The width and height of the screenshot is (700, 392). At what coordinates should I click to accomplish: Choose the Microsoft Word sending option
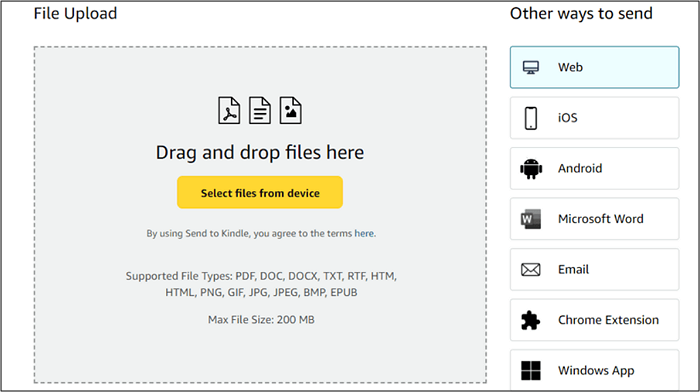pyautogui.click(x=595, y=219)
